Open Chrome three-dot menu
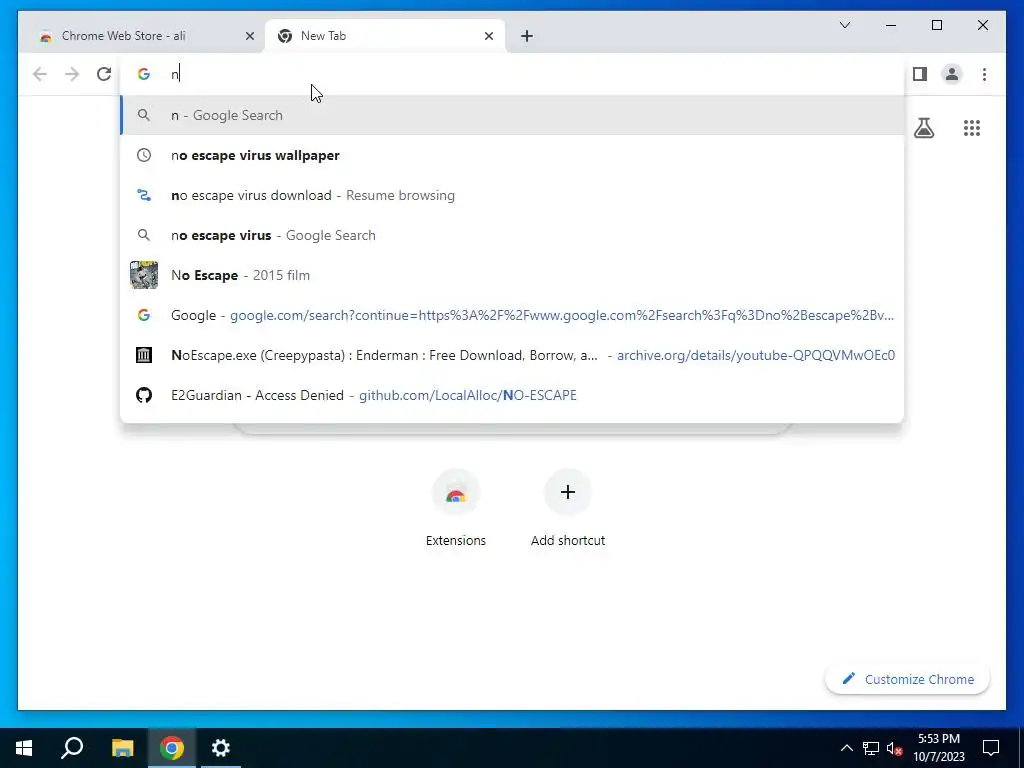This screenshot has width=1024, height=768. (x=984, y=74)
